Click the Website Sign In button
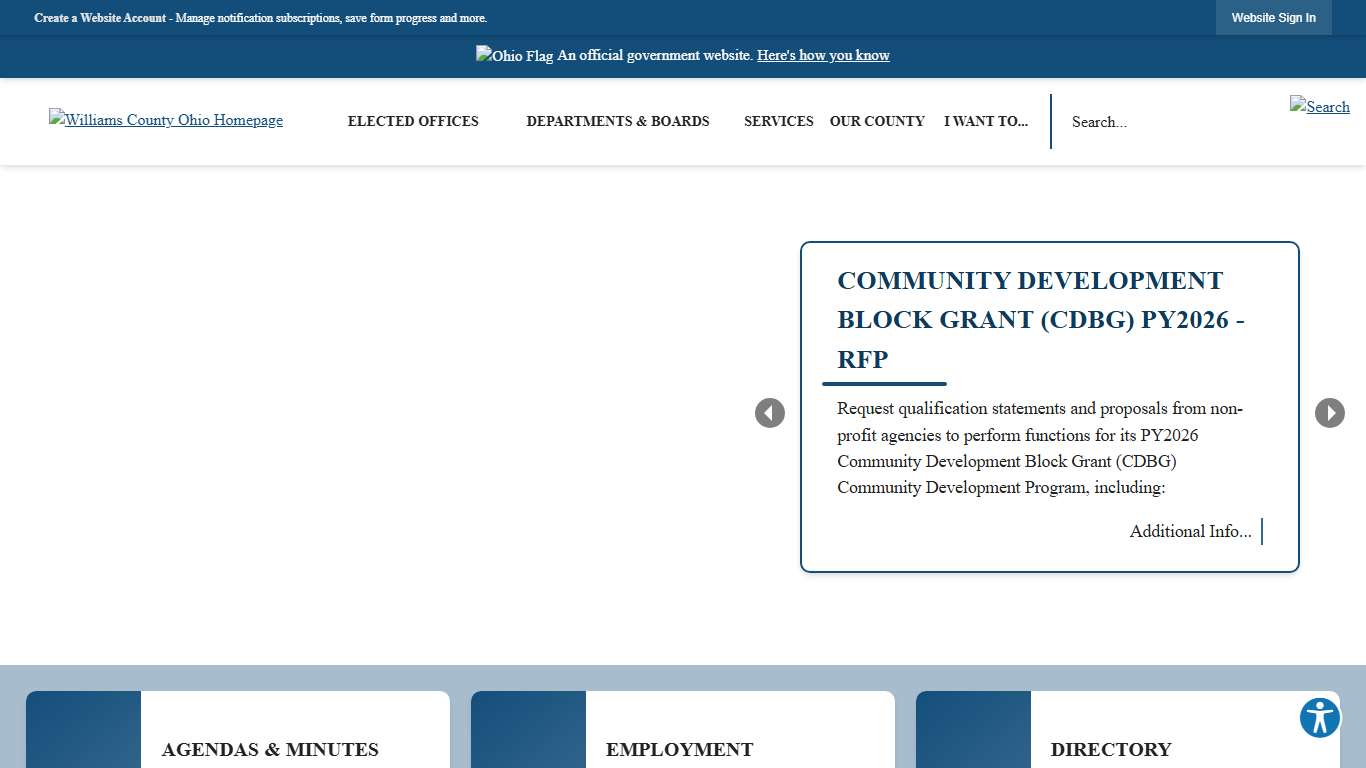This screenshot has width=1366, height=768. 1273,17
